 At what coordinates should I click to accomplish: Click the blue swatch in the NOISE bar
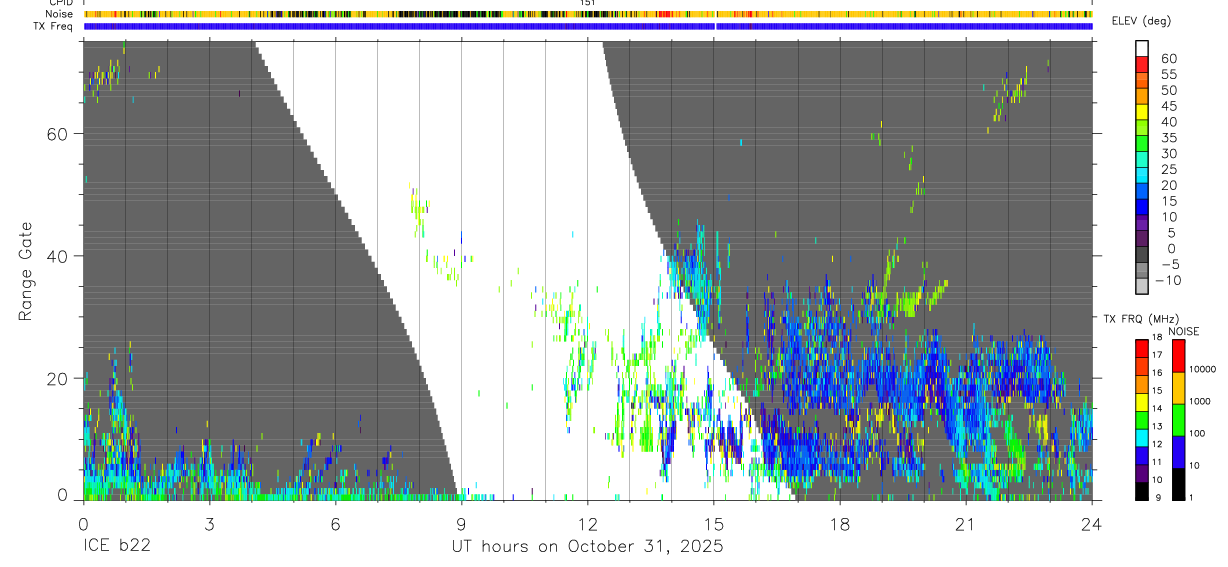pos(1178,451)
